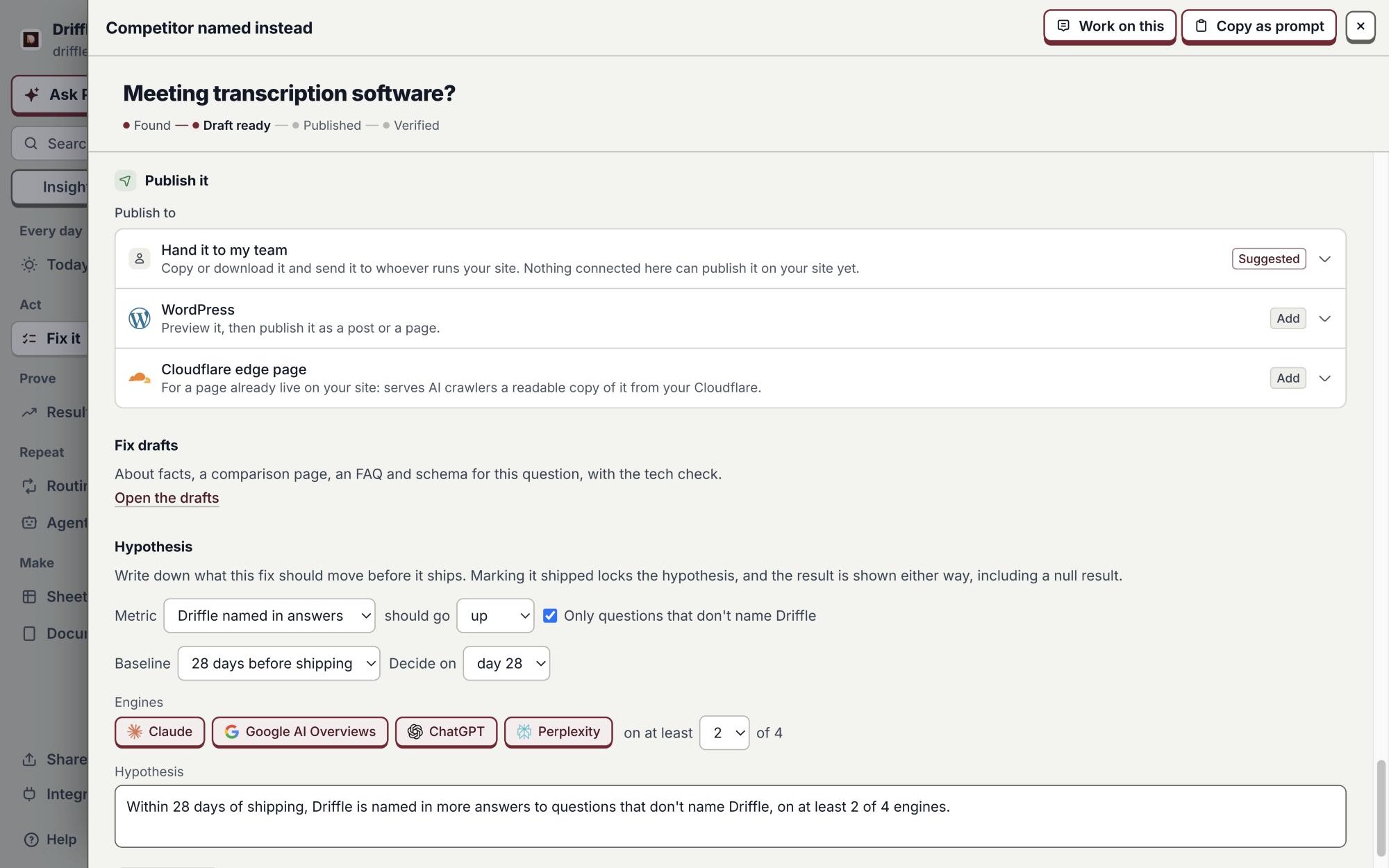This screenshot has width=1389, height=868.
Task: Open the drafts link
Action: click(x=167, y=498)
